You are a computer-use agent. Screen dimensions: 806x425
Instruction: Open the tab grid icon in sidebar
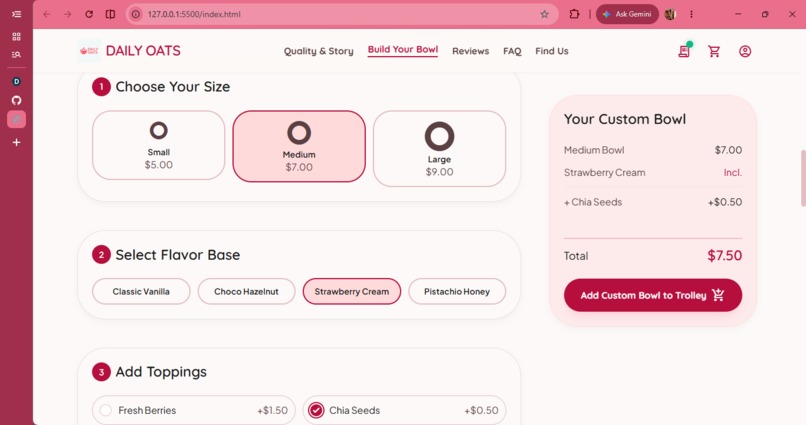click(16, 36)
